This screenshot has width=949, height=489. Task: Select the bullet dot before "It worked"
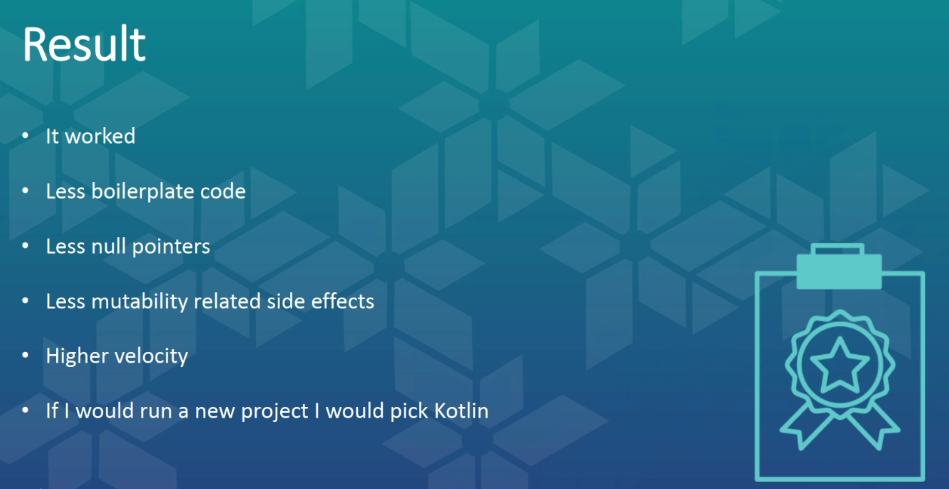[x=26, y=137]
